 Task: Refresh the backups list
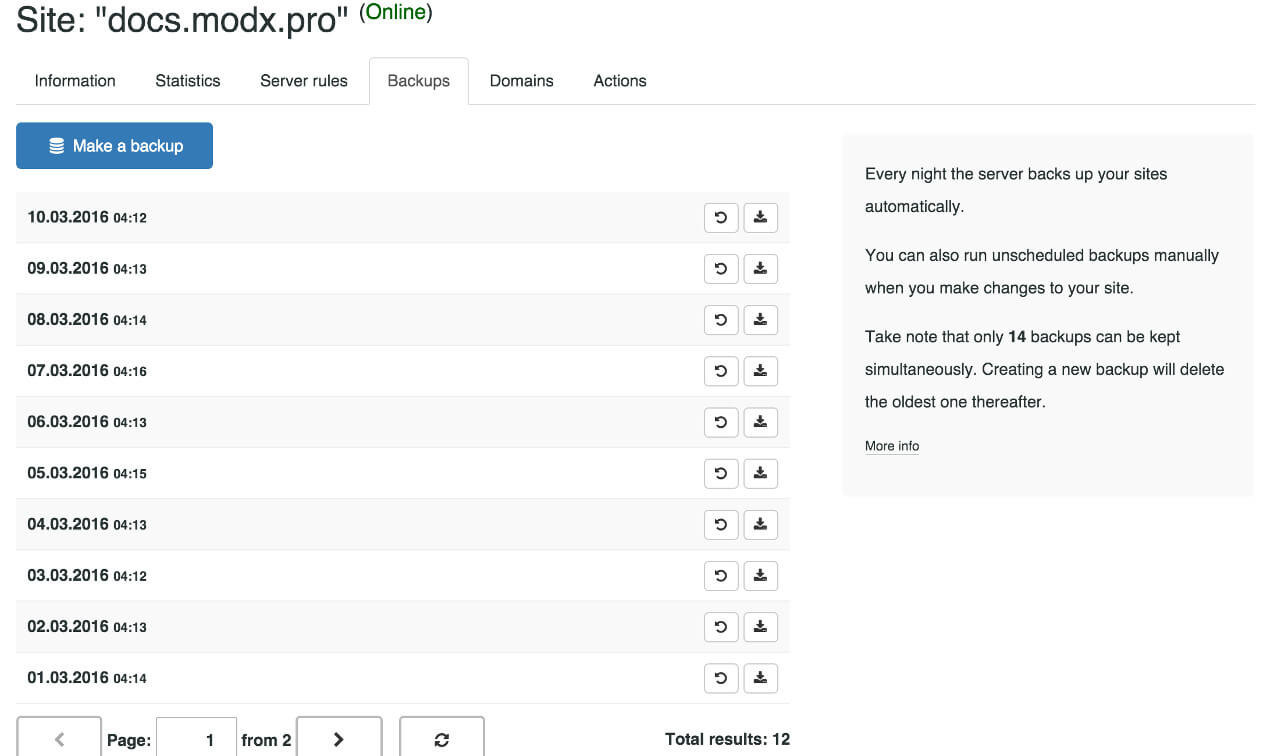[441, 739]
